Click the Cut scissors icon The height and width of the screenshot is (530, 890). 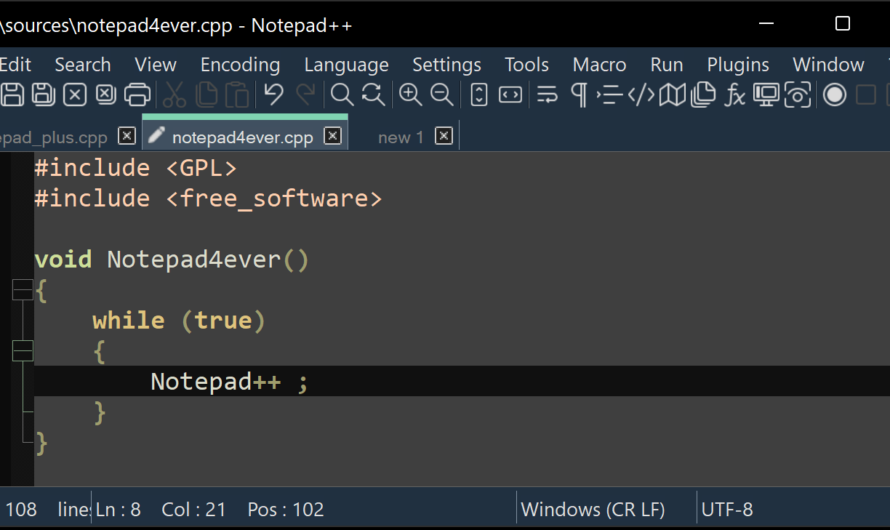[174, 95]
